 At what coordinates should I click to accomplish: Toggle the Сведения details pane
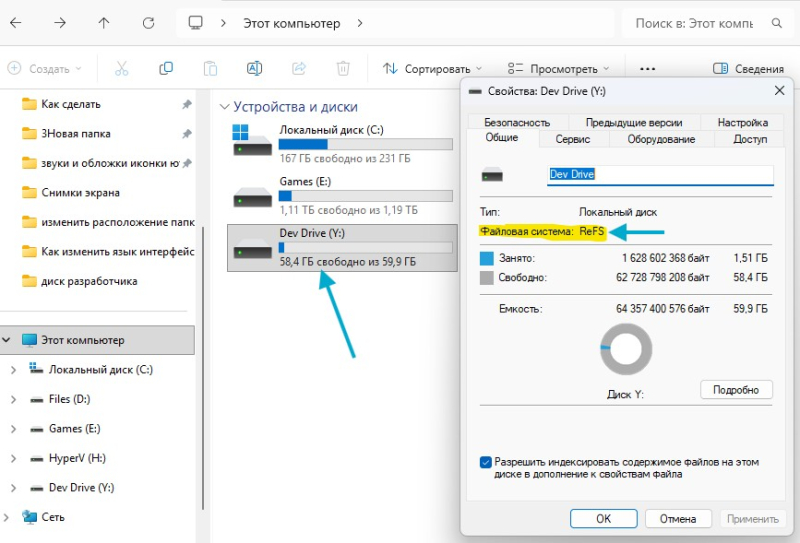tap(748, 68)
